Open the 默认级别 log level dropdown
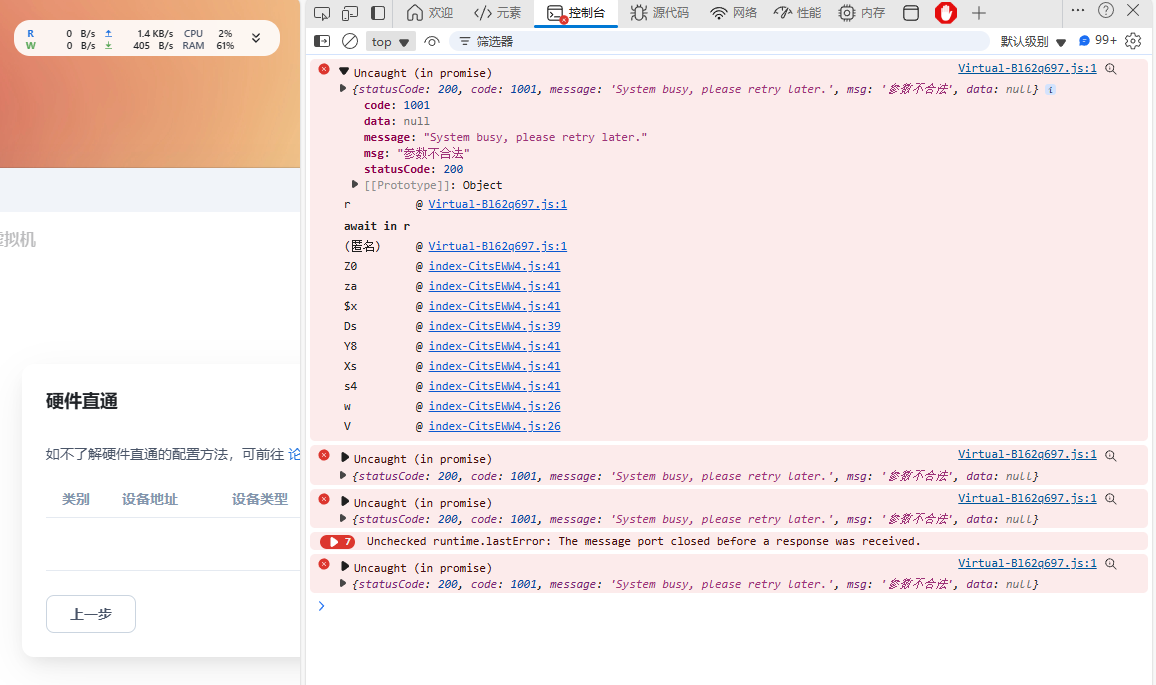This screenshot has width=1156, height=685. pyautogui.click(x=1033, y=41)
